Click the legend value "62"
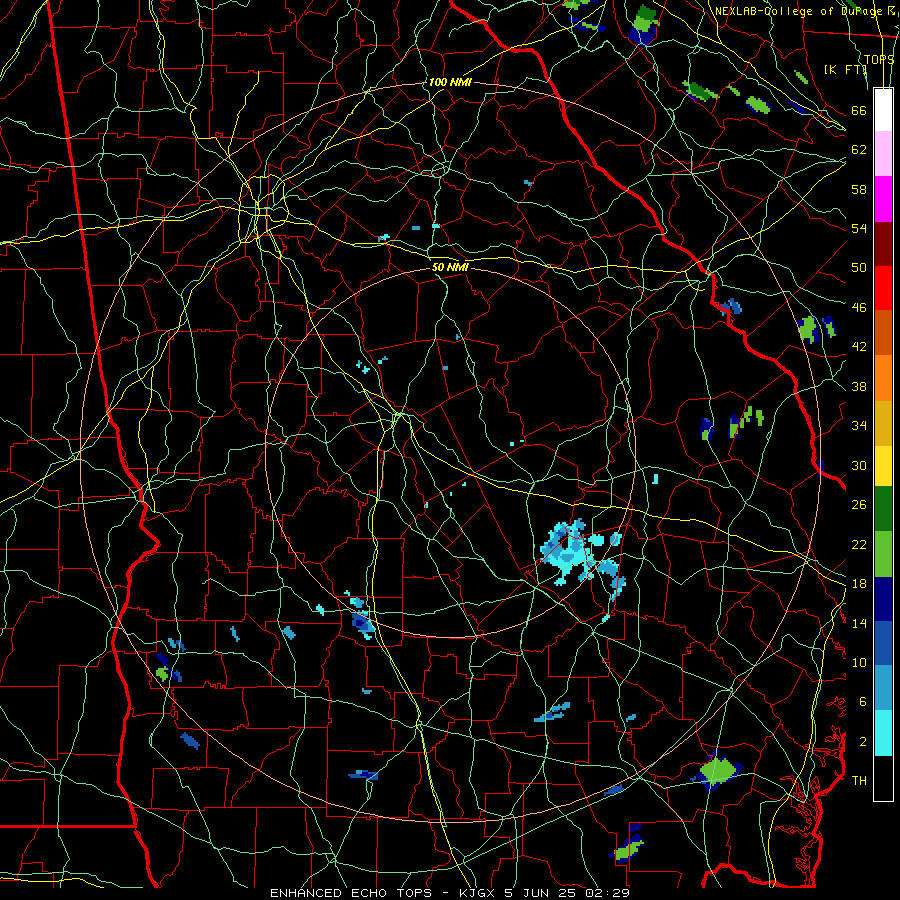The width and height of the screenshot is (900, 900). coord(859,149)
